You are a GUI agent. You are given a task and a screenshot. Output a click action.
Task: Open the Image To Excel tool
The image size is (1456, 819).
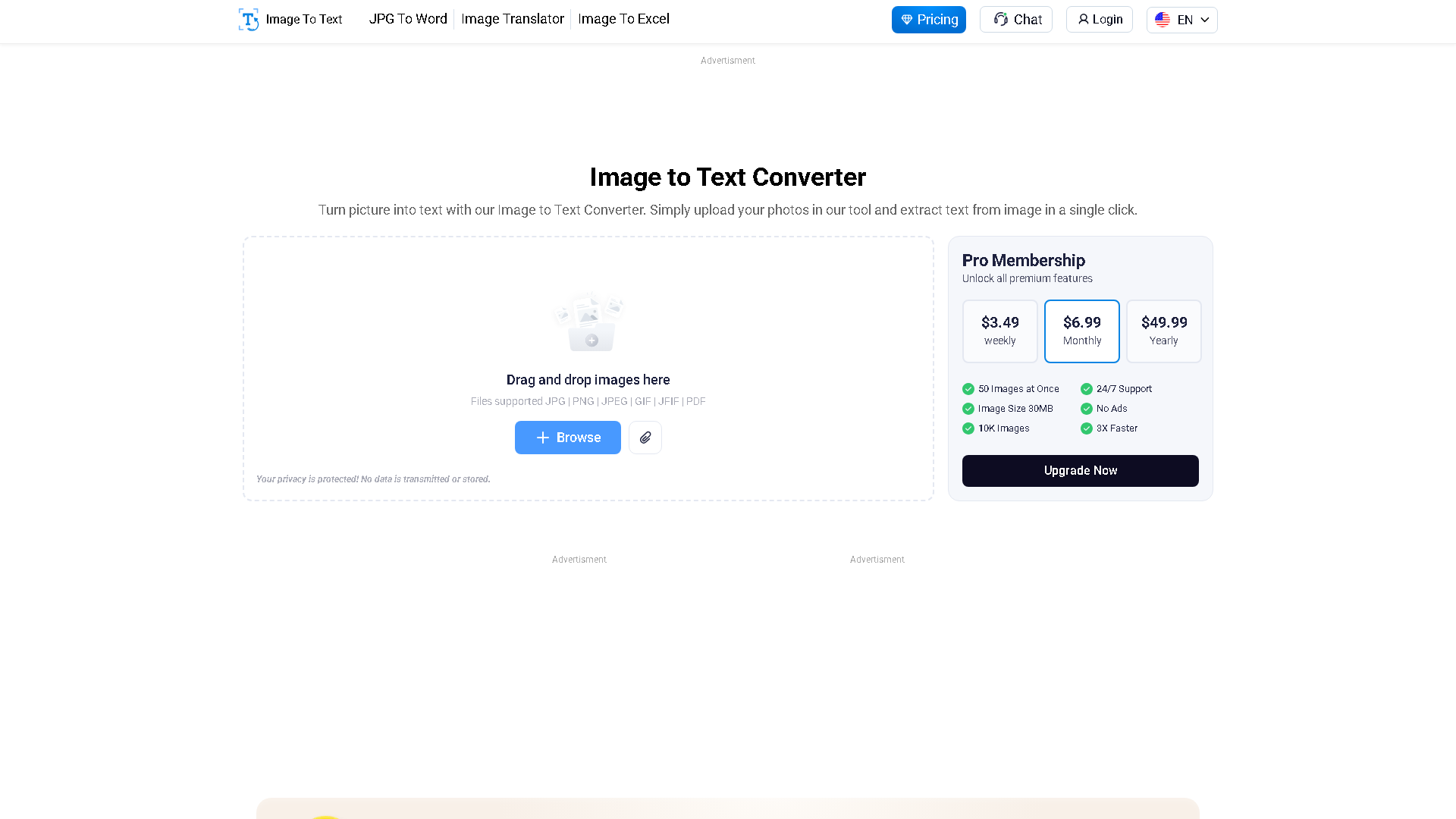(623, 19)
